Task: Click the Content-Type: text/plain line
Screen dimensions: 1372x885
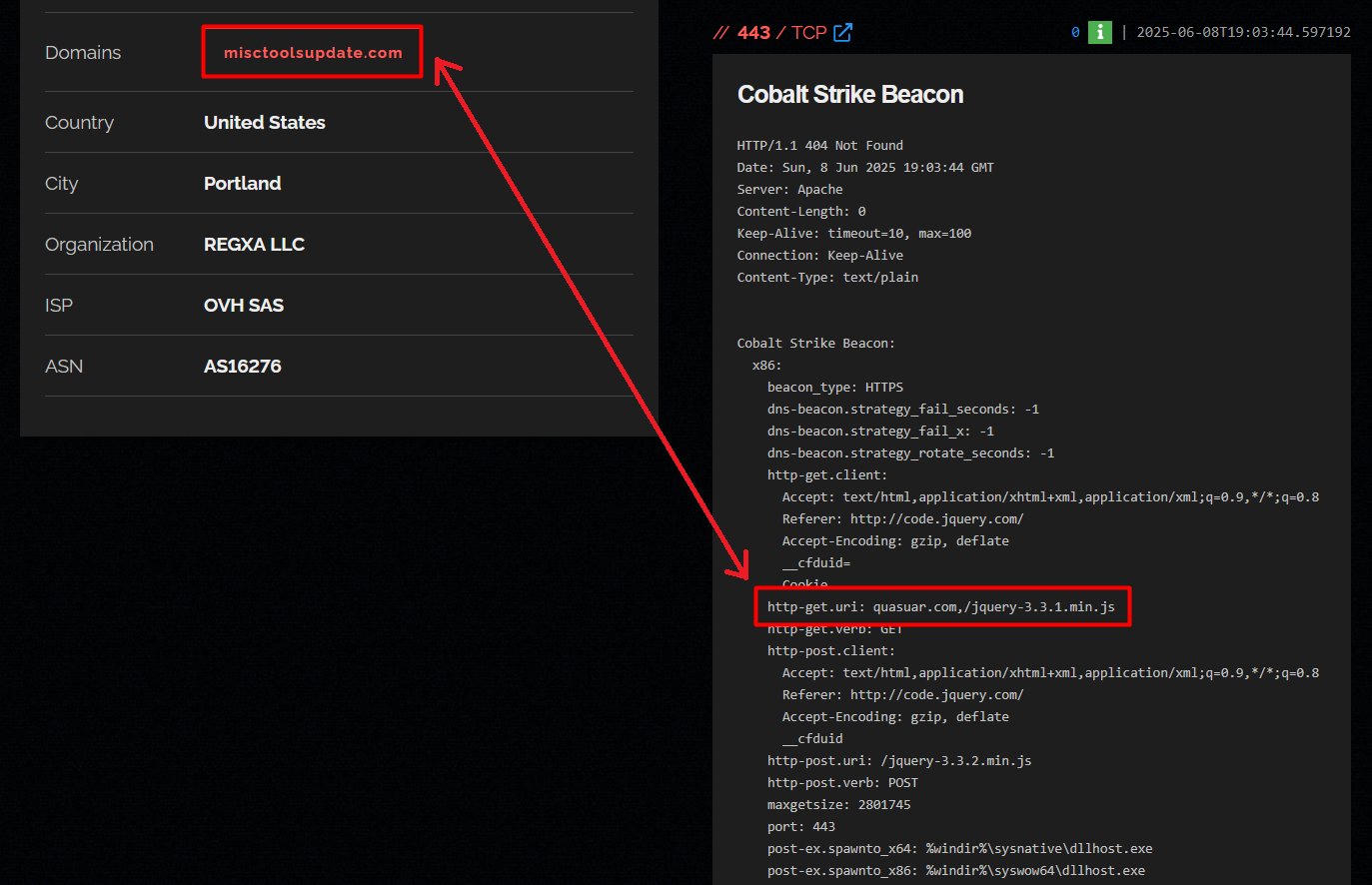Action: click(x=827, y=278)
